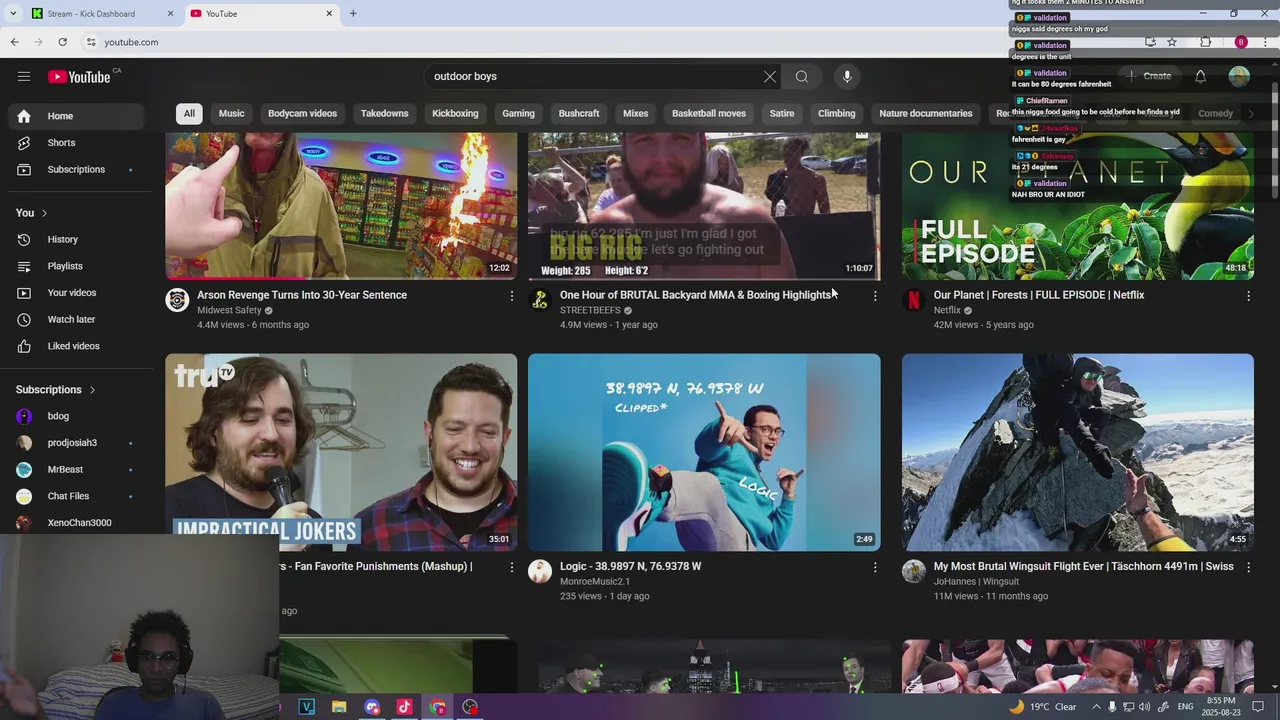Open the Chrome profile avatar

coord(1241,42)
